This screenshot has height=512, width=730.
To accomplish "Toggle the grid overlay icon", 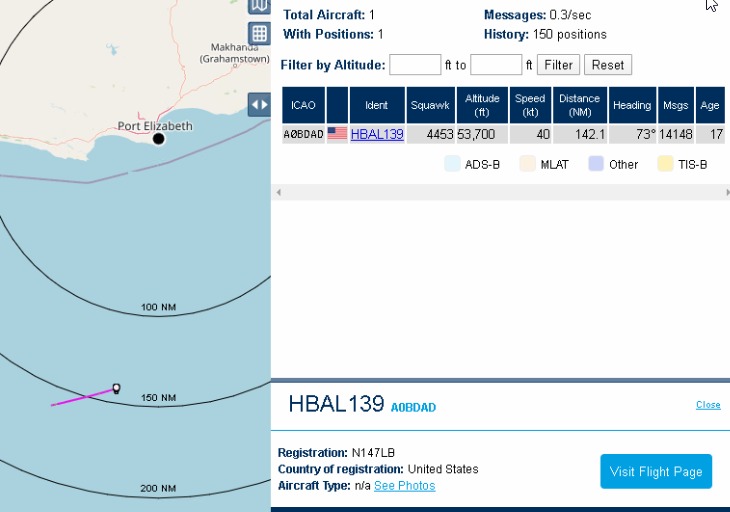I will pyautogui.click(x=259, y=33).
